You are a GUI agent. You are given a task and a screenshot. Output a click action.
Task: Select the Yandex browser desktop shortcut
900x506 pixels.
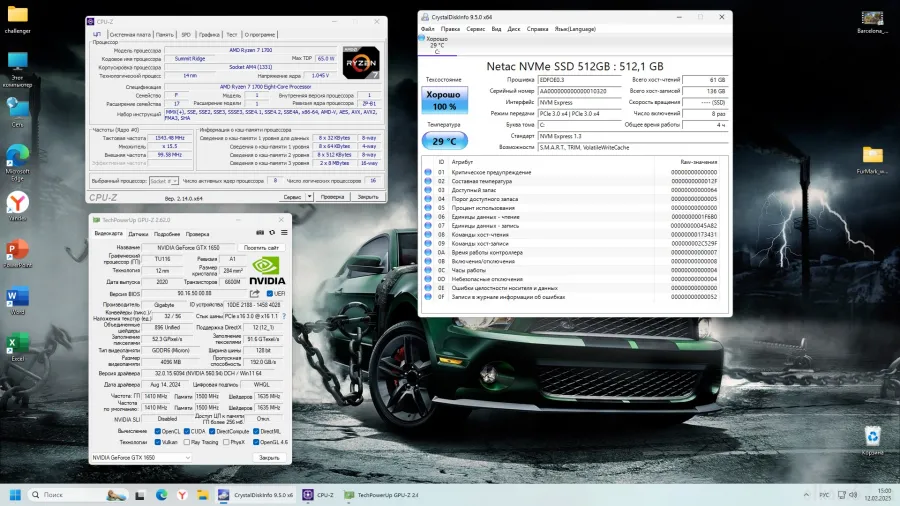click(17, 207)
